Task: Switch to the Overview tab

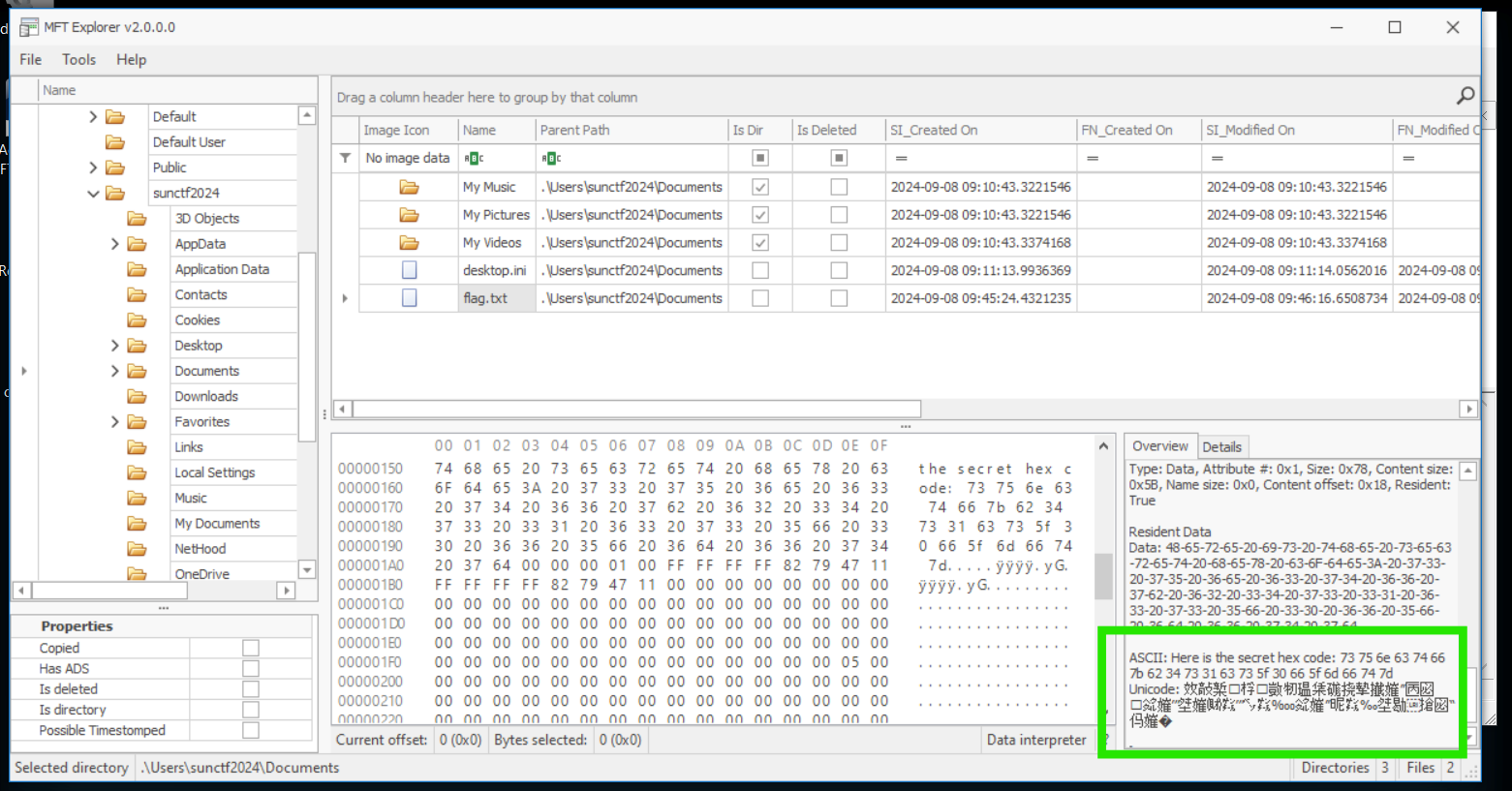Action: coord(1159,446)
